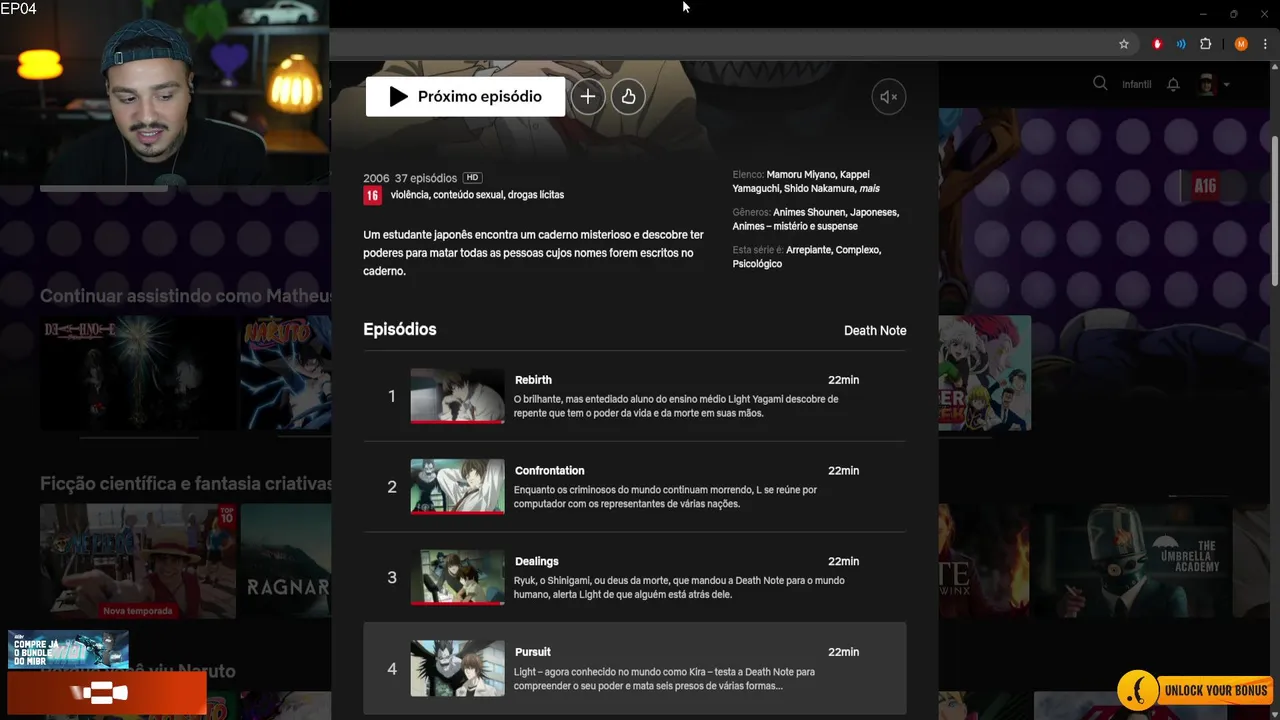
Task: Open the Dealings episode thumbnail
Action: tap(457, 578)
